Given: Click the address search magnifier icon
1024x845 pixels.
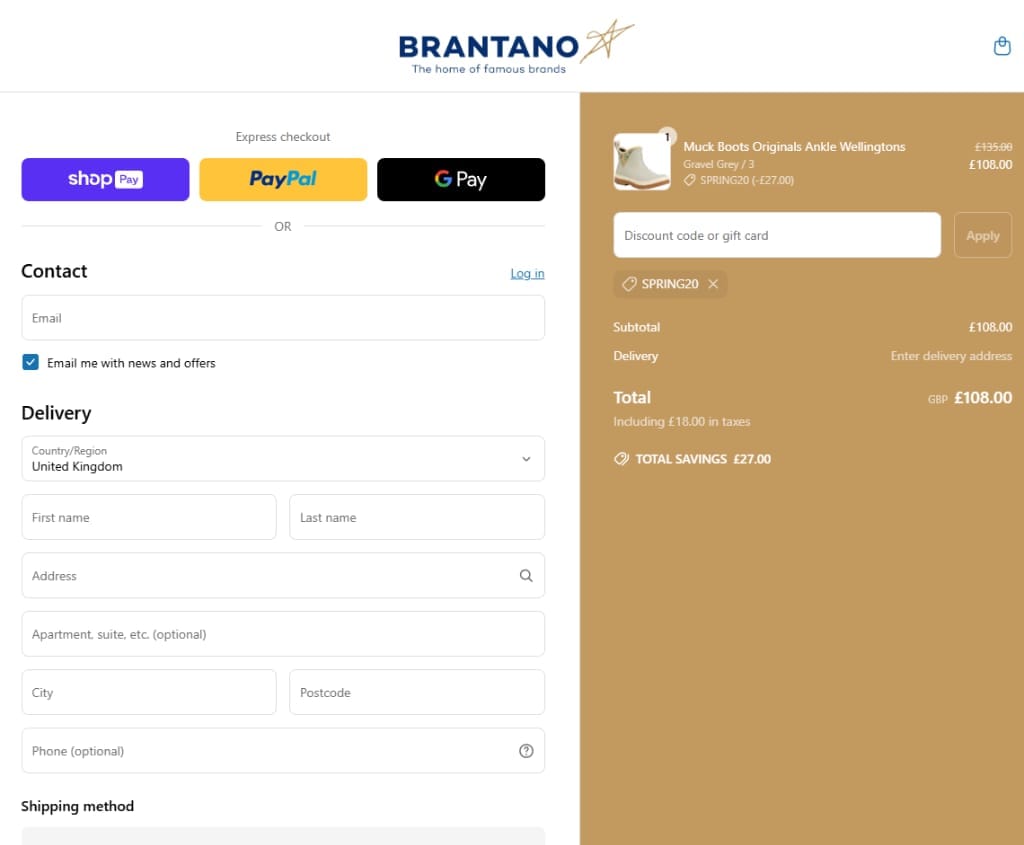Looking at the screenshot, I should click(x=526, y=575).
